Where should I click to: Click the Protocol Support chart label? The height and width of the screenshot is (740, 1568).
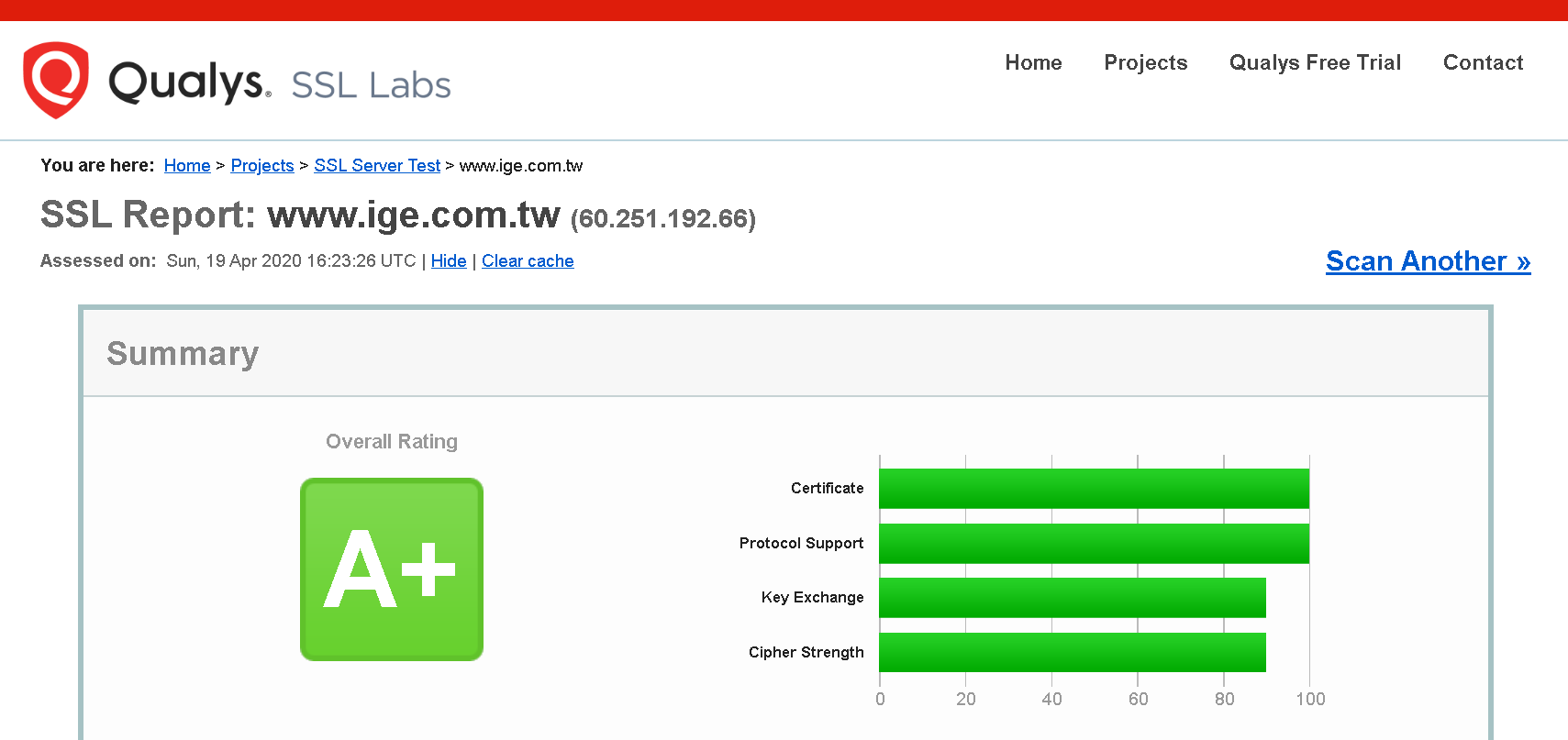(802, 543)
